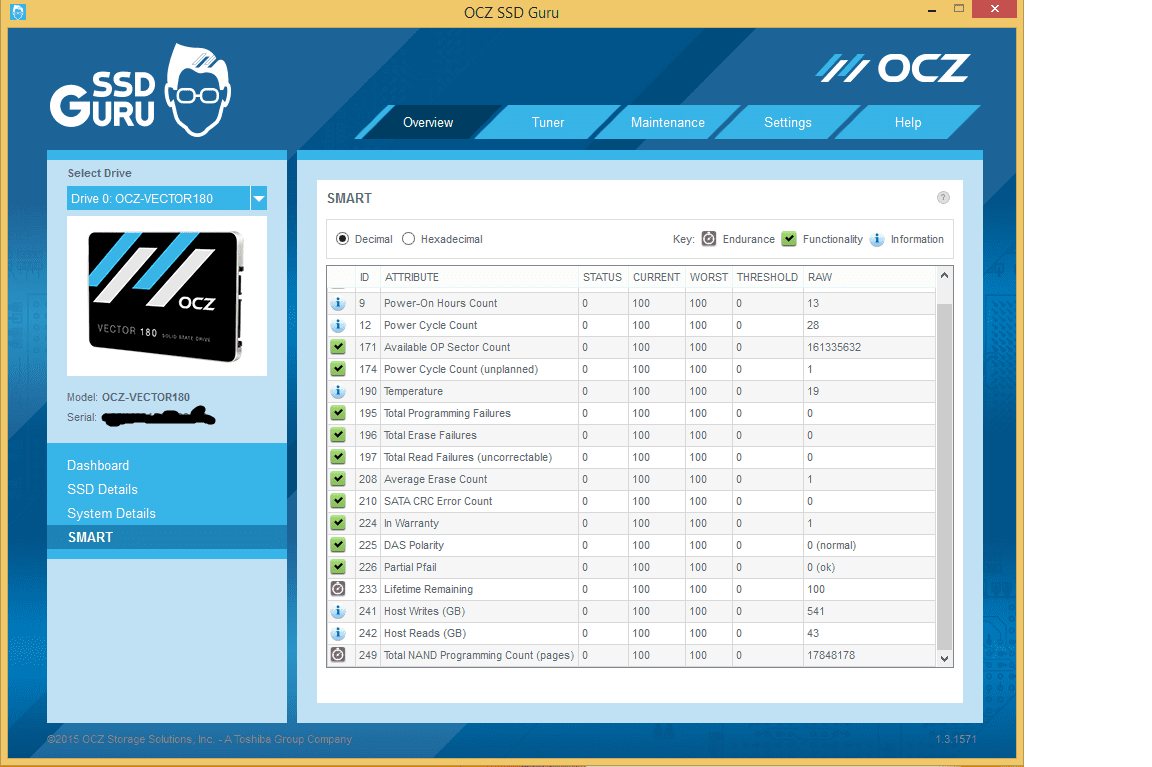This screenshot has height=767, width=1152.
Task: Click the Functionality key legend icon
Action: 789,239
